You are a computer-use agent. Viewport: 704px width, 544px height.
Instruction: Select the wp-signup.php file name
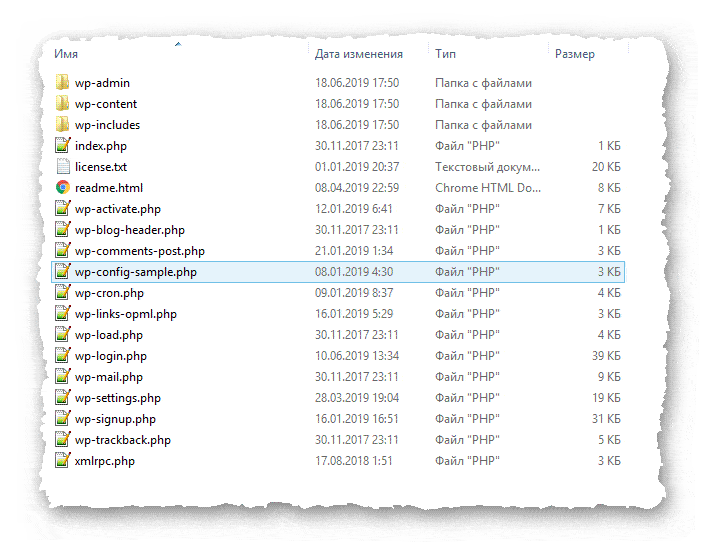[115, 419]
